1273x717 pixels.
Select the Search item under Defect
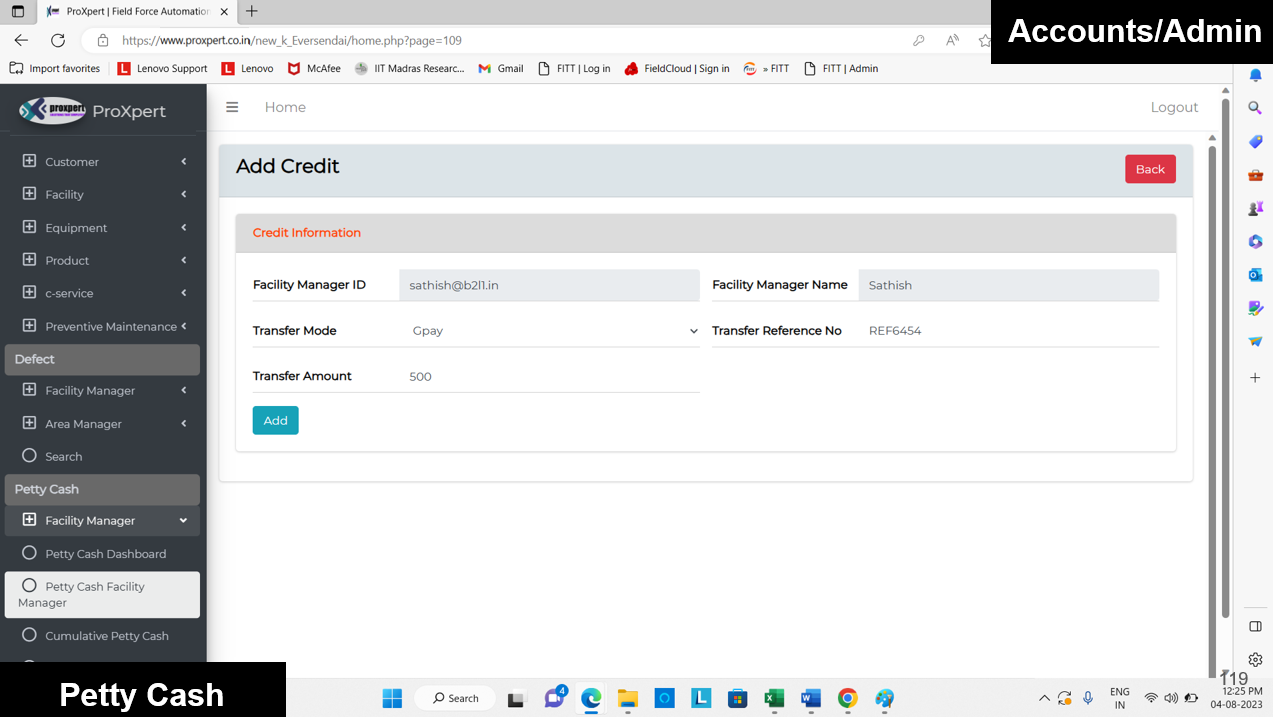pyautogui.click(x=63, y=456)
